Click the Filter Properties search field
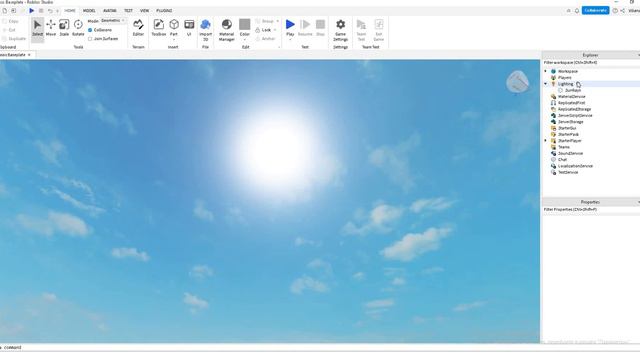Screen dimensions: 640x360 click(591, 210)
